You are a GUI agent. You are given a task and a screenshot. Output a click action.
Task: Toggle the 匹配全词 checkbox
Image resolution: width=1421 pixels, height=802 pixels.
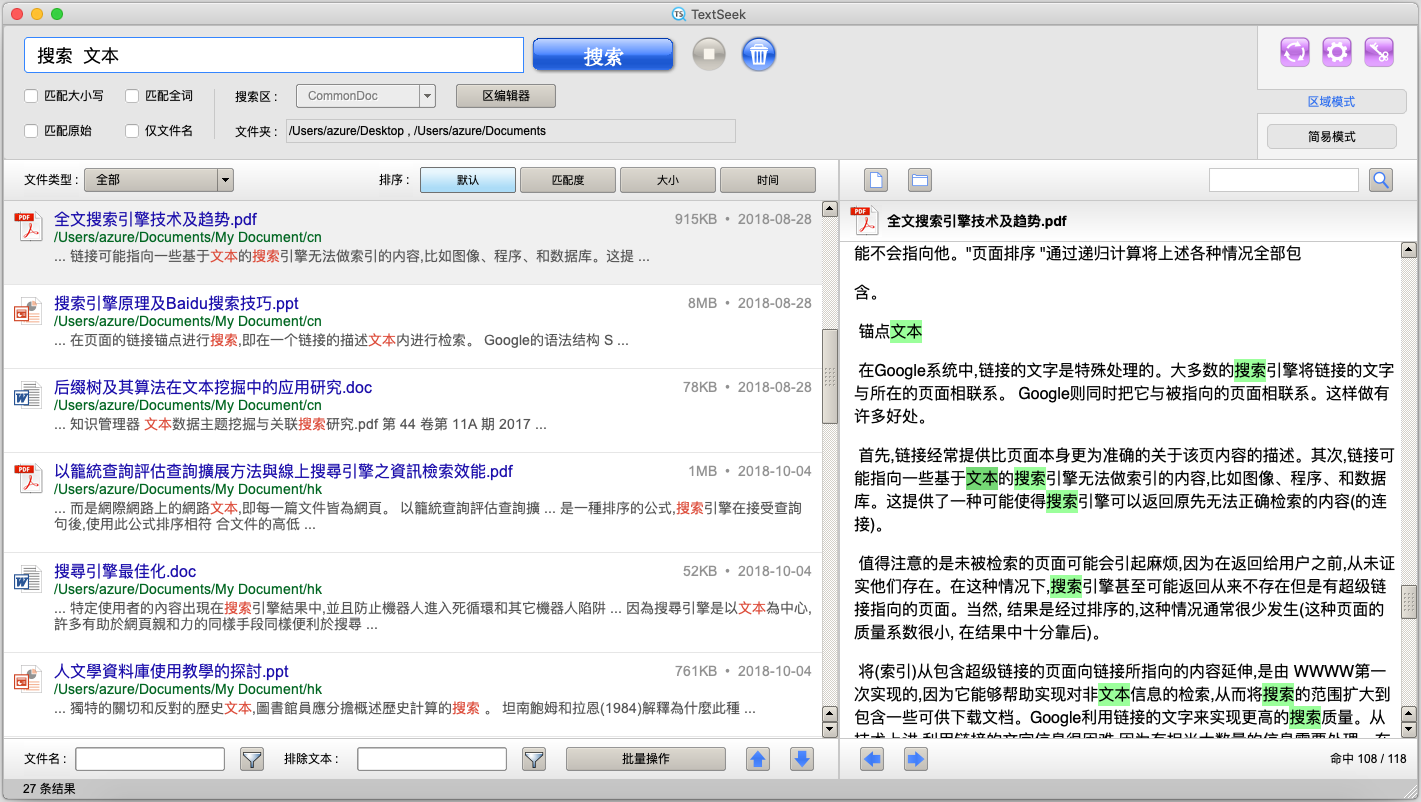coord(132,96)
